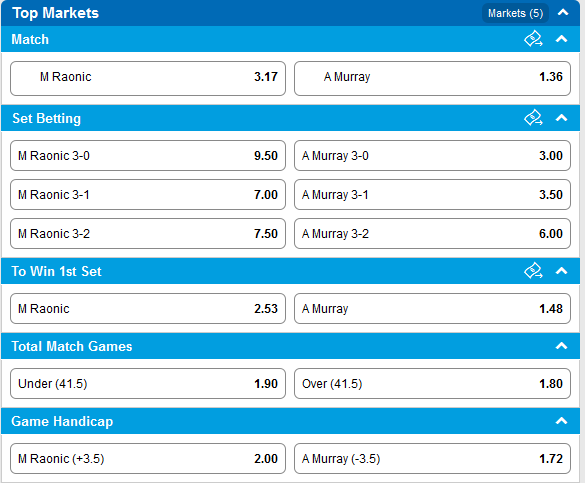Click cash-out icon in Set Betting header
585x483 pixels.
point(533,118)
